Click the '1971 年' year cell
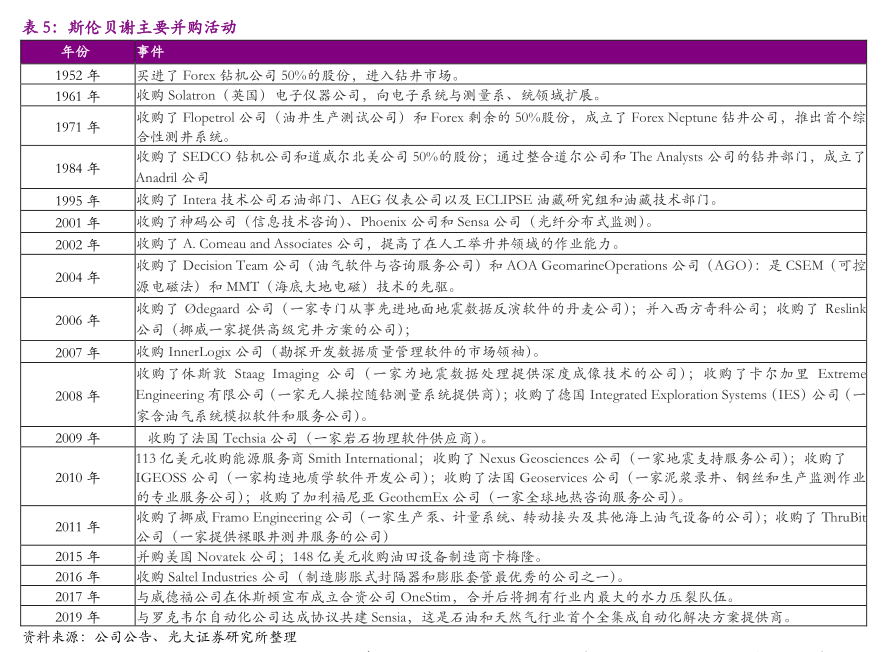Screen dimensions: 883x652 (x=78, y=127)
